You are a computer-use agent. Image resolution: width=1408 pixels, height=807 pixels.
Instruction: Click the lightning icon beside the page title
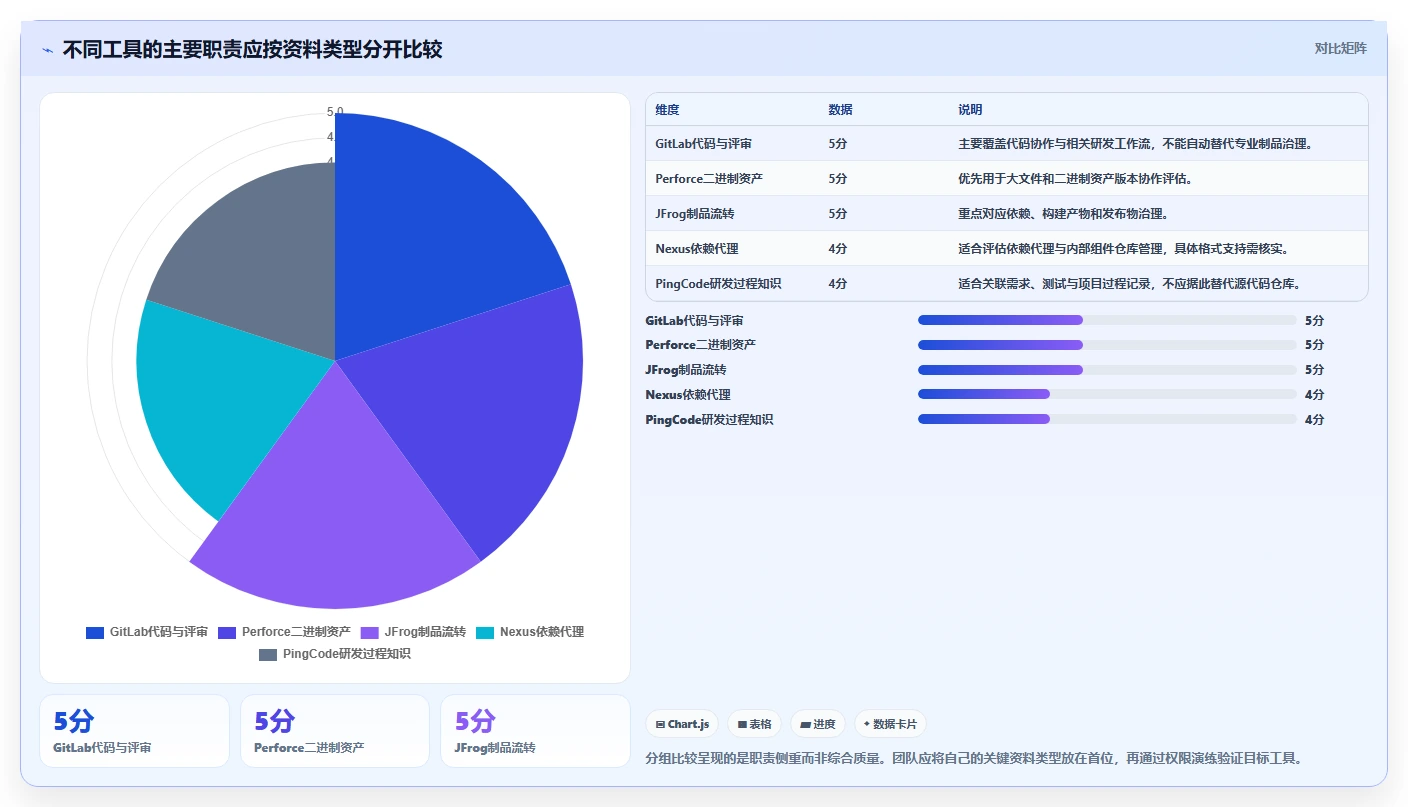[x=47, y=50]
